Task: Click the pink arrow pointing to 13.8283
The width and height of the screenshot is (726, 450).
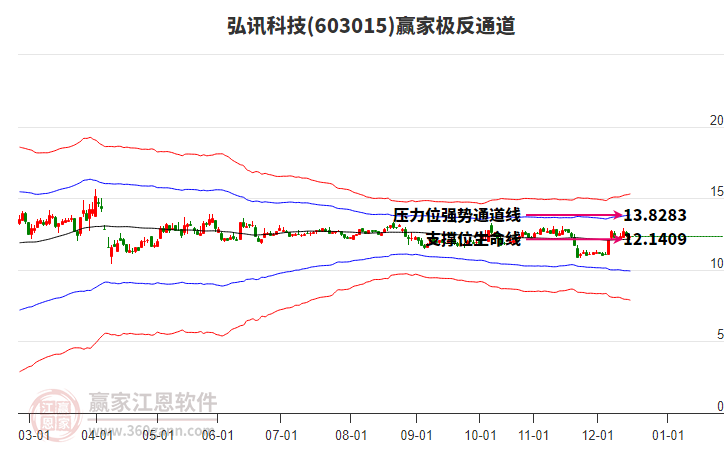Action: point(574,215)
